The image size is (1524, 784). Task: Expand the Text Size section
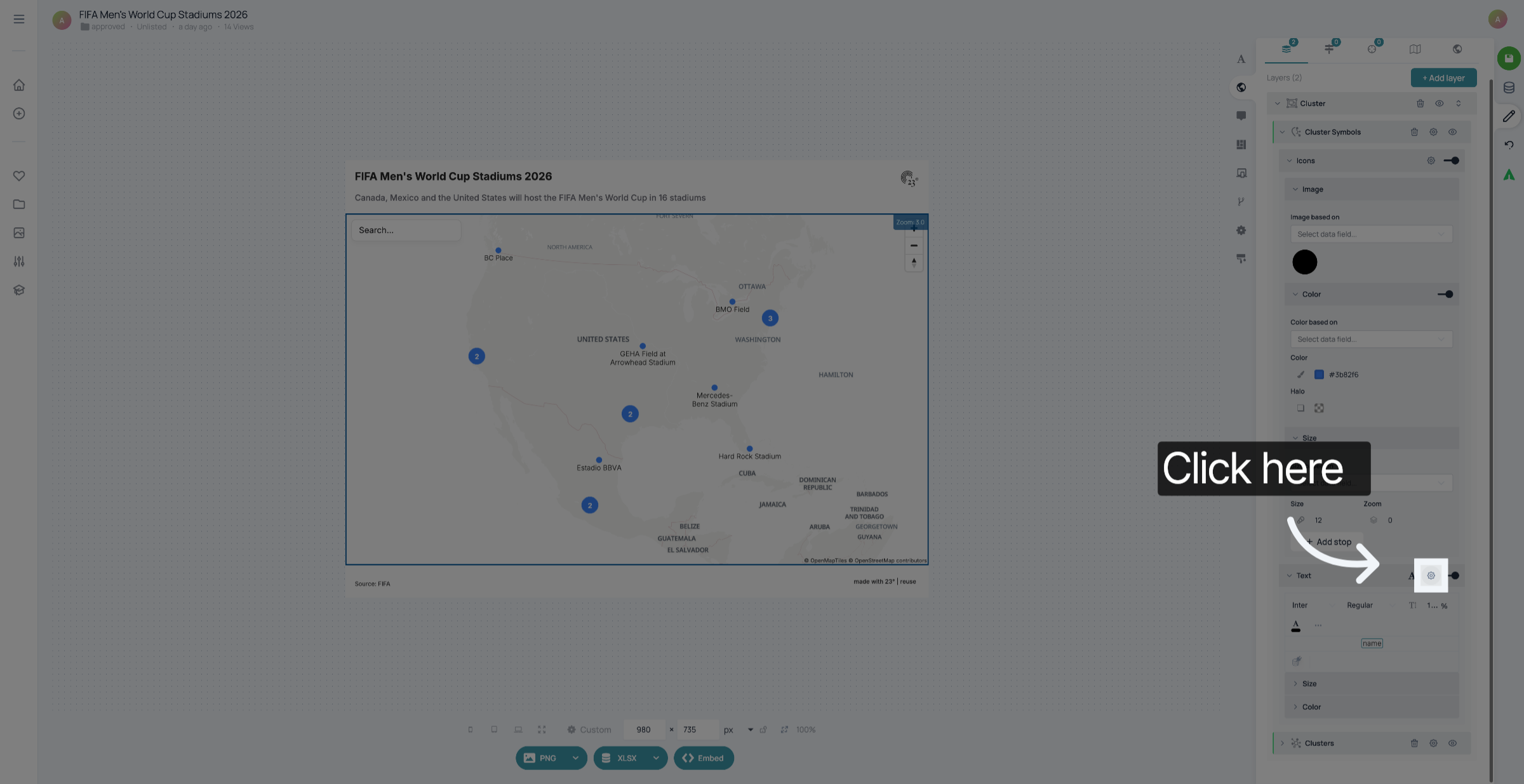click(1372, 684)
